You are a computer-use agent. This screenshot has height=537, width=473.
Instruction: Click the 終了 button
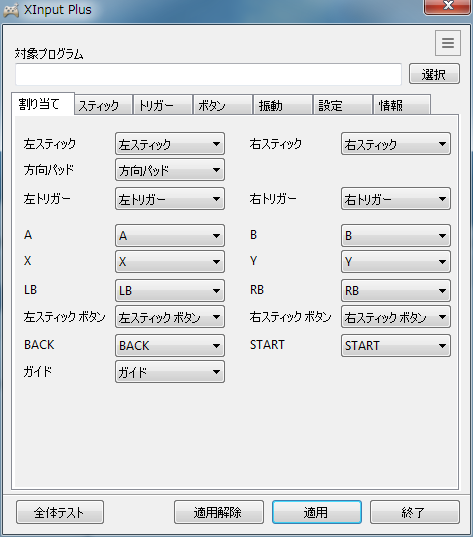coord(415,512)
